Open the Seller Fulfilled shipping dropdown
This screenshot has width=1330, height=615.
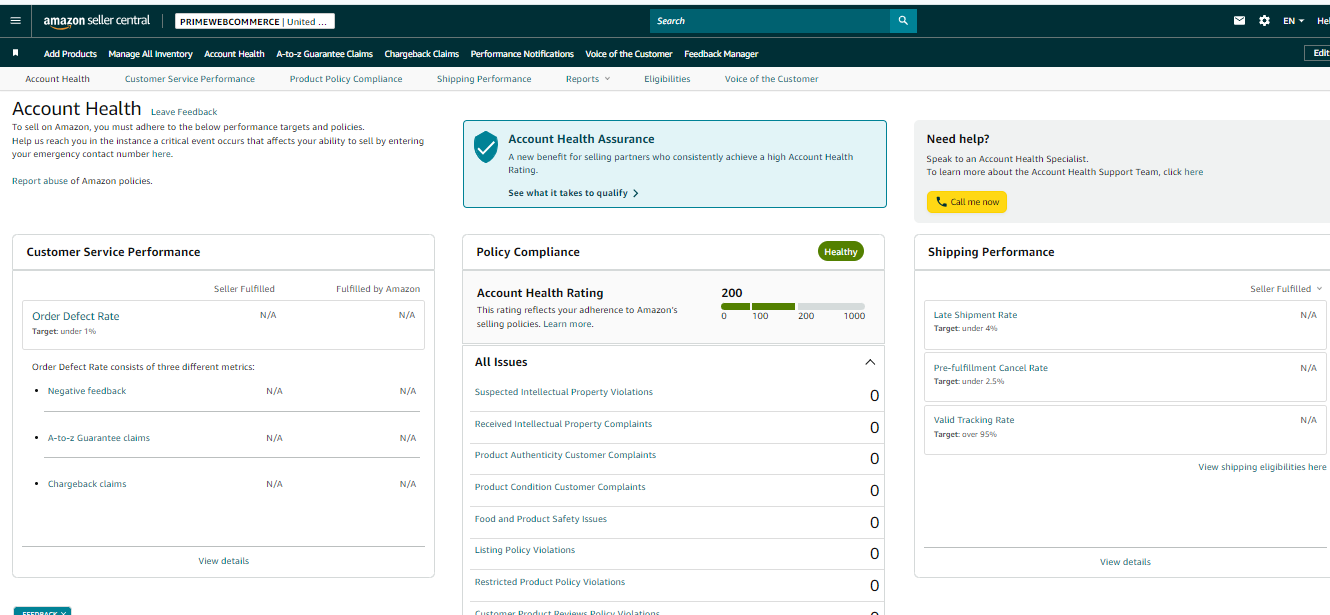[1286, 289]
